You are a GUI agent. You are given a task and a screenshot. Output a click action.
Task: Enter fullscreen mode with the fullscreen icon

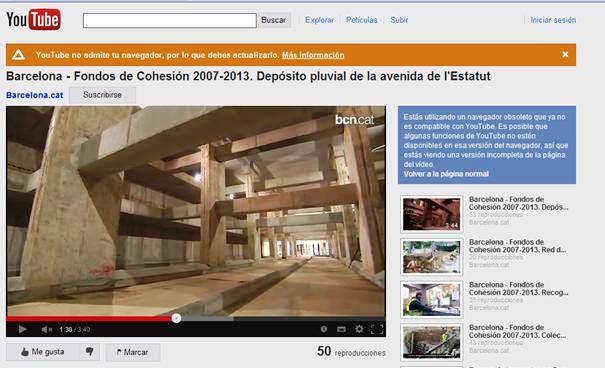point(377,329)
